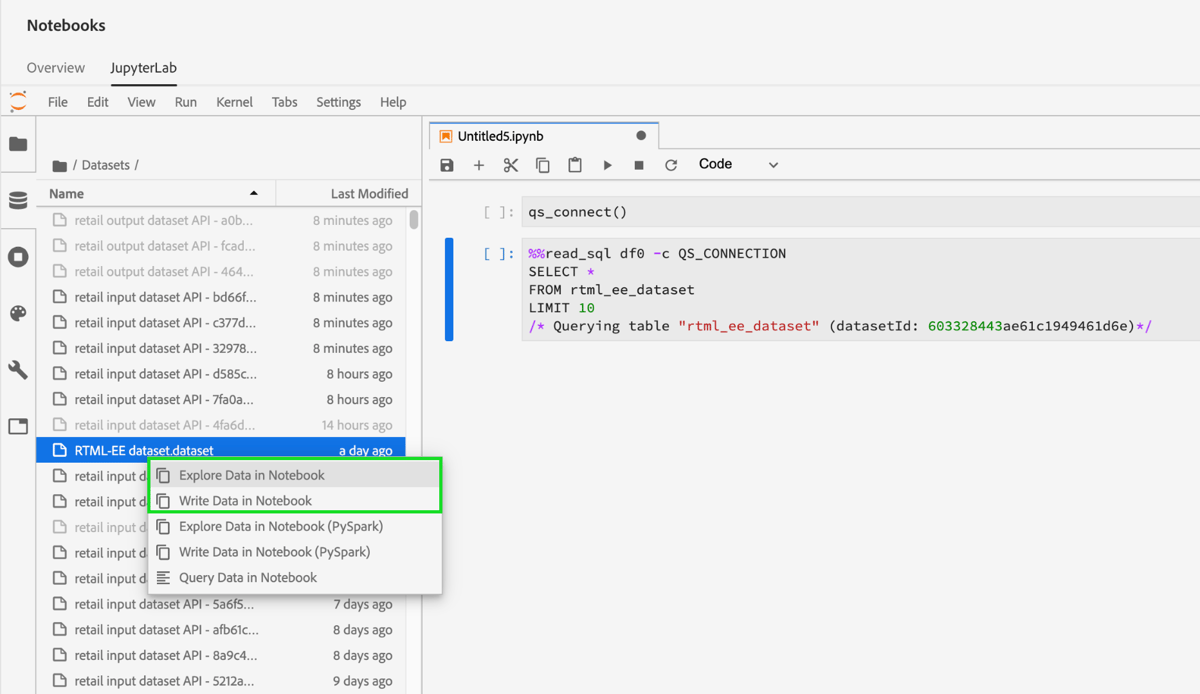1200x694 pixels.
Task: Copy the selected cell
Action: [543, 164]
